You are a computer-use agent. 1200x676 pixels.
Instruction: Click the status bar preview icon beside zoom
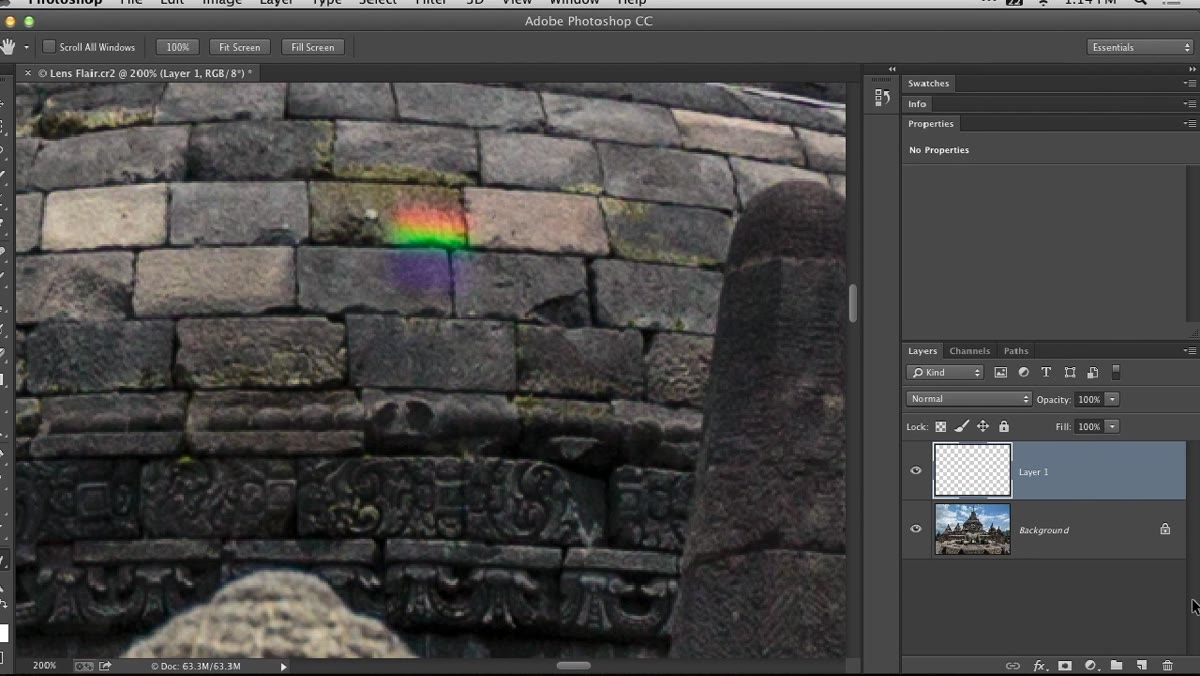84,665
